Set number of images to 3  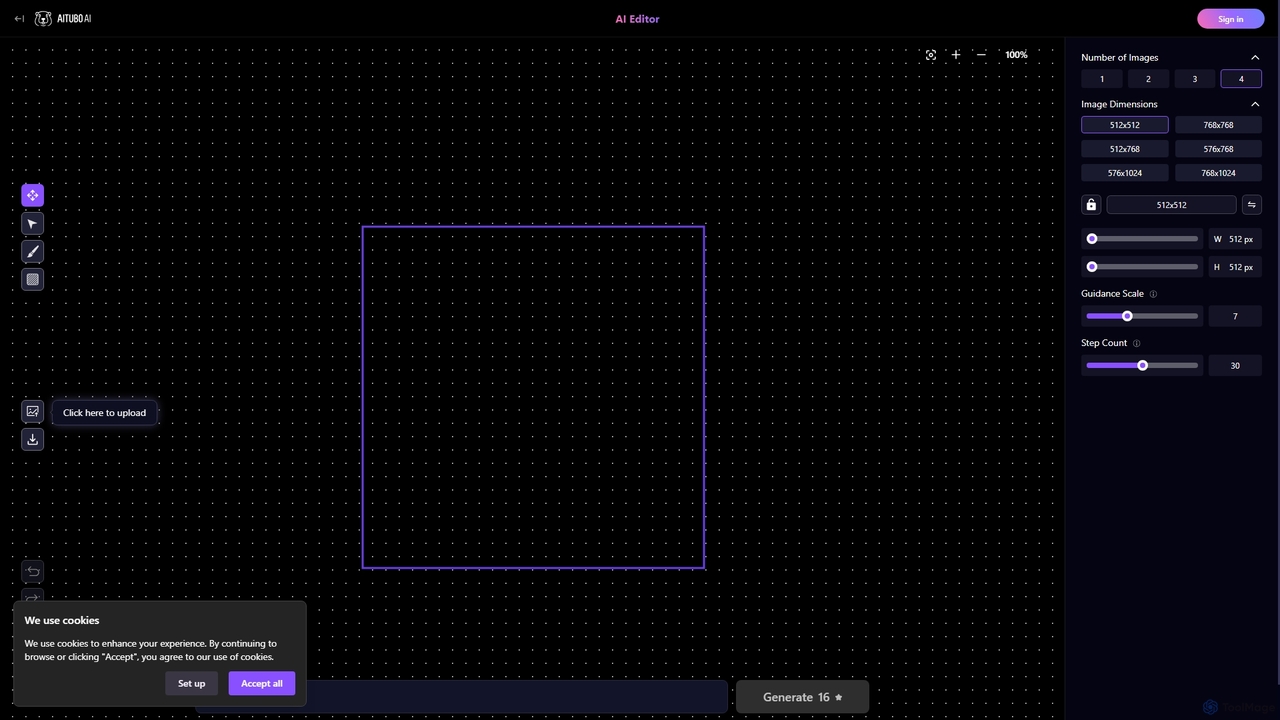(1194, 79)
